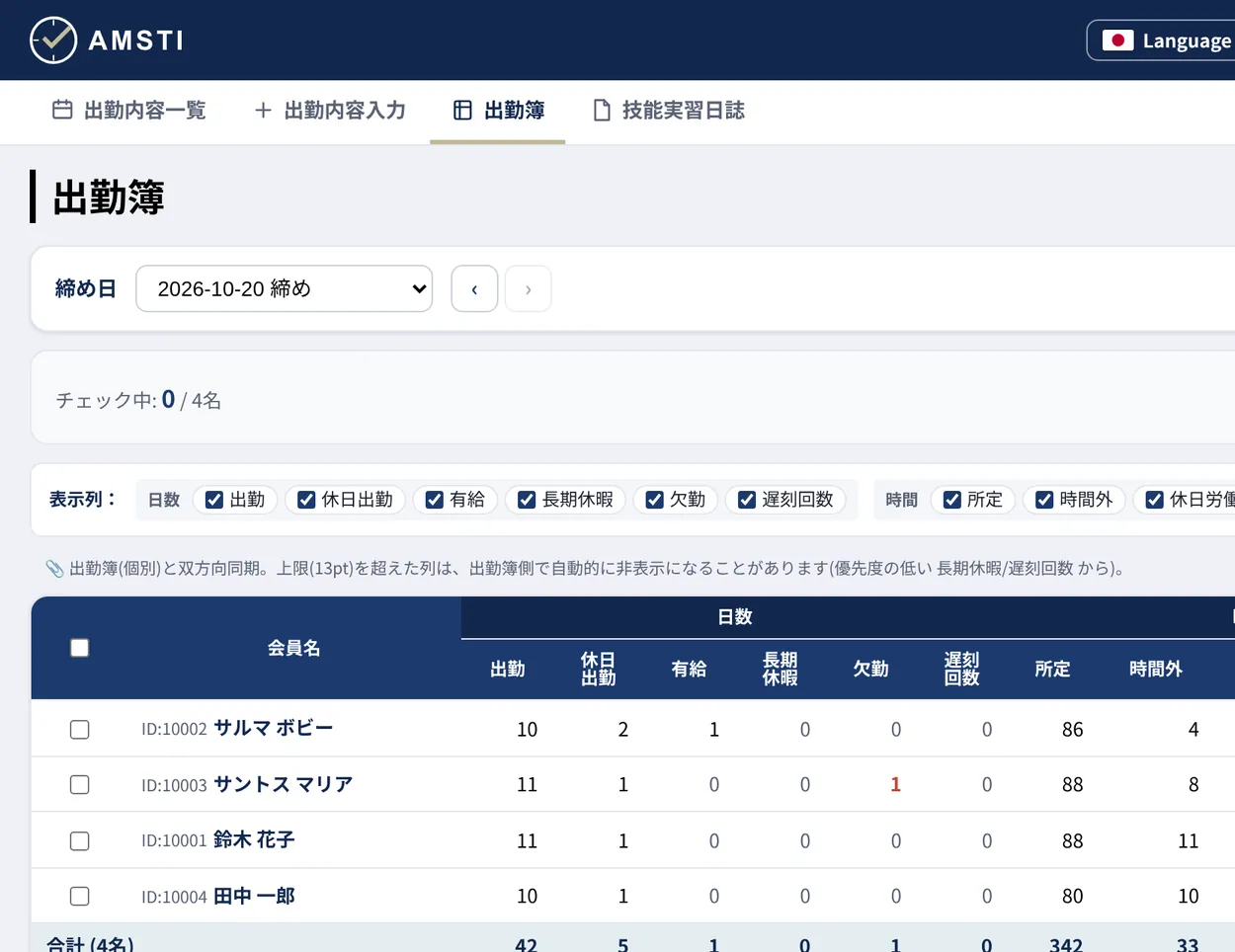
Task: Click the name 鈴木 花子
Action: click(254, 840)
